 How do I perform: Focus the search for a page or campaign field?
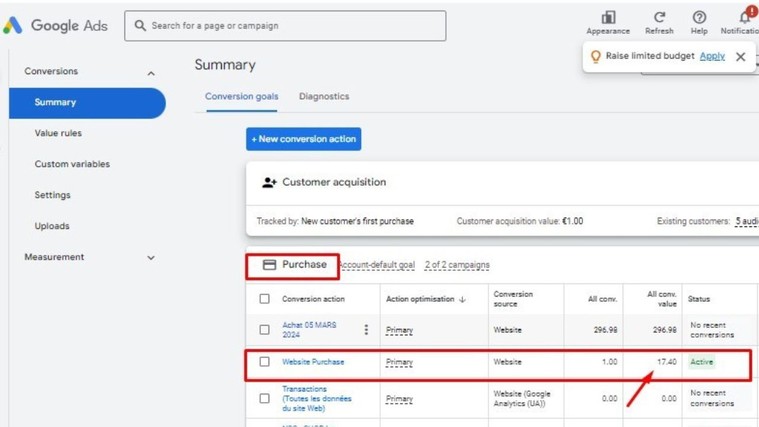pos(285,26)
